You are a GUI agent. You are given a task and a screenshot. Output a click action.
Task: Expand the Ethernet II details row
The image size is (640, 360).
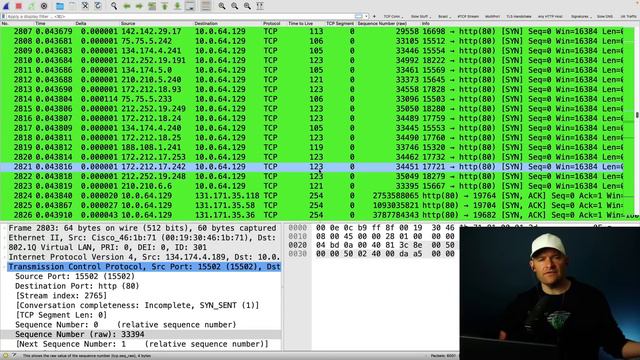(141, 238)
